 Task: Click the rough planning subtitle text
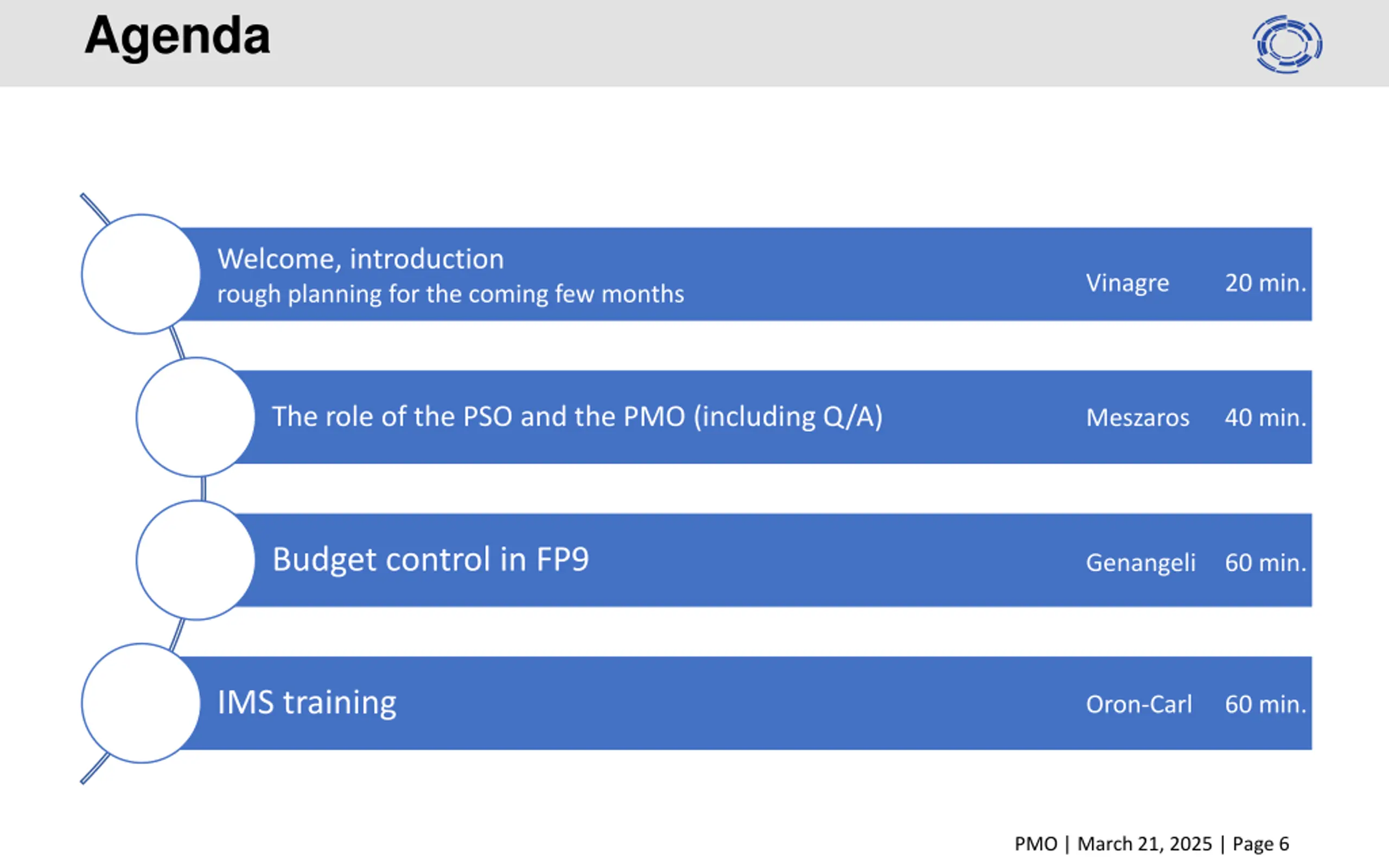tap(450, 295)
